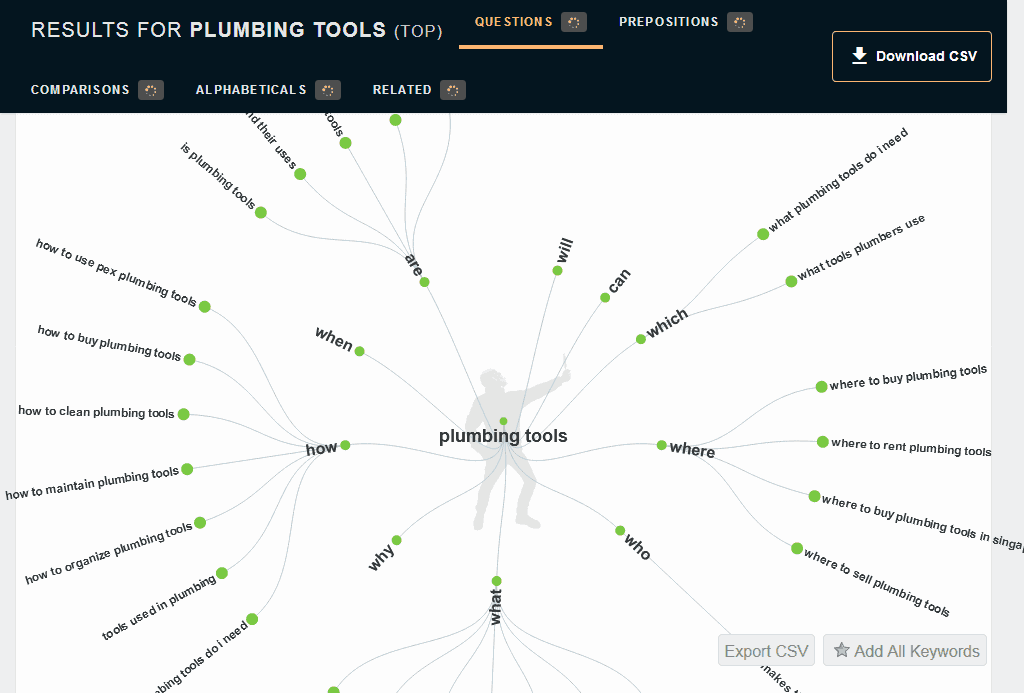
Task: Click the spinner badge next to Related
Action: 453,90
